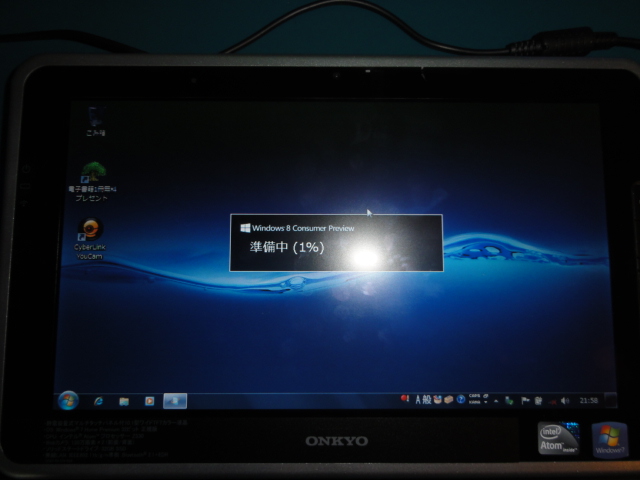The image size is (640, 480).
Task: Toggle the CAPS lock indicator in language bar
Action: 475,396
